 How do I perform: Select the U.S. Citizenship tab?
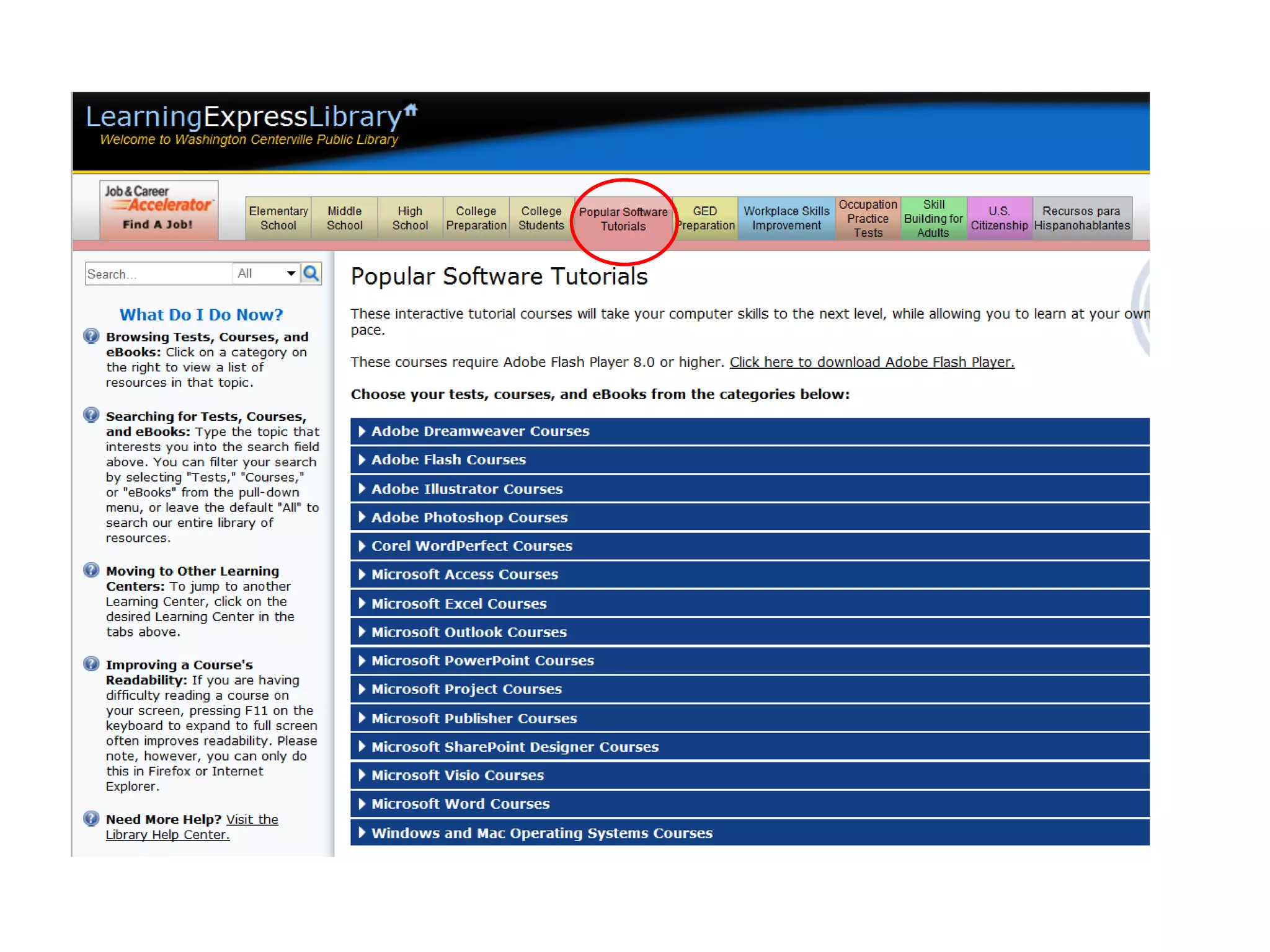pos(998,218)
